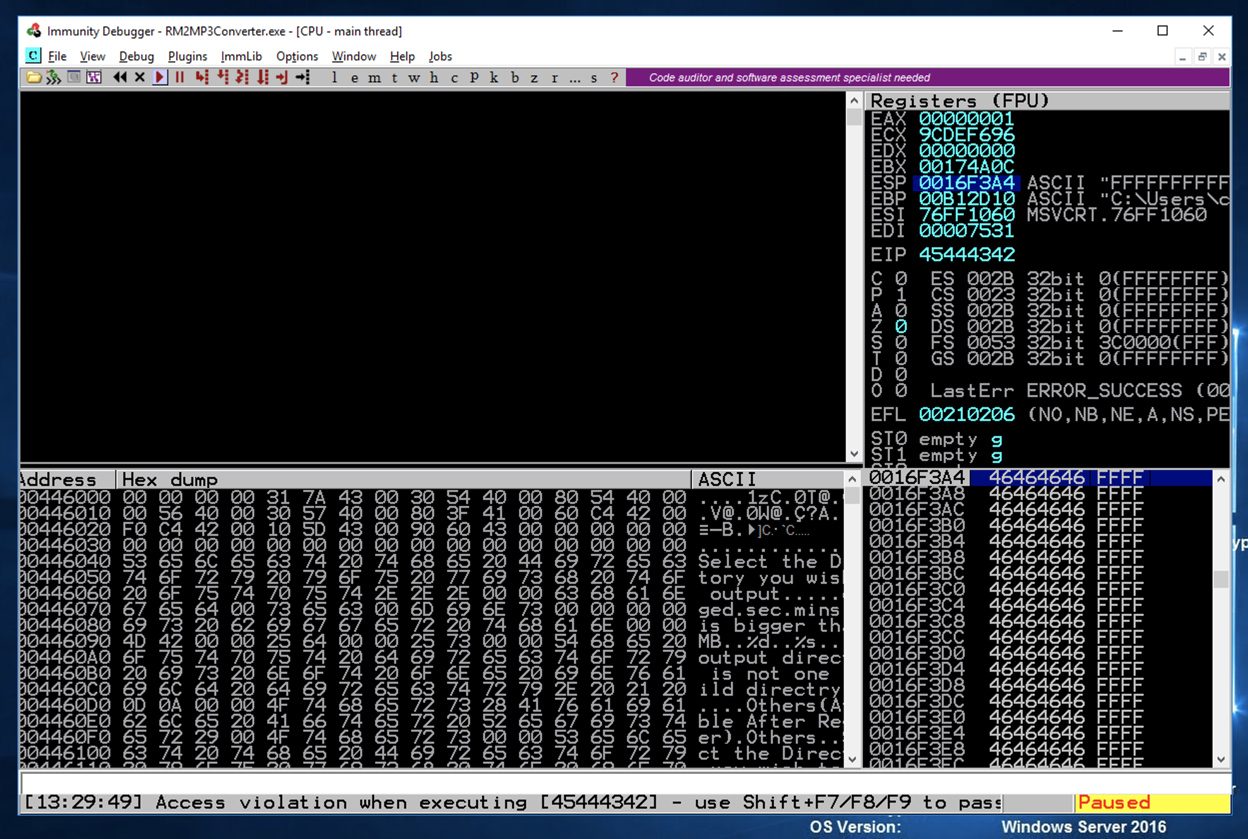The height and width of the screenshot is (839, 1248).
Task: Select dump row at address 00446040
Action: 432,562
